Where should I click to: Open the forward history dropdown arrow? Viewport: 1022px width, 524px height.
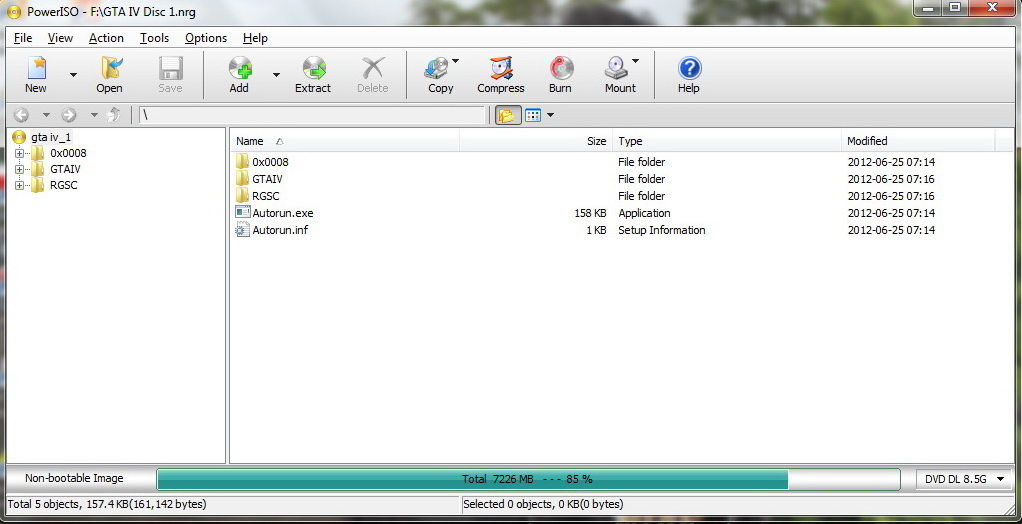click(x=94, y=115)
